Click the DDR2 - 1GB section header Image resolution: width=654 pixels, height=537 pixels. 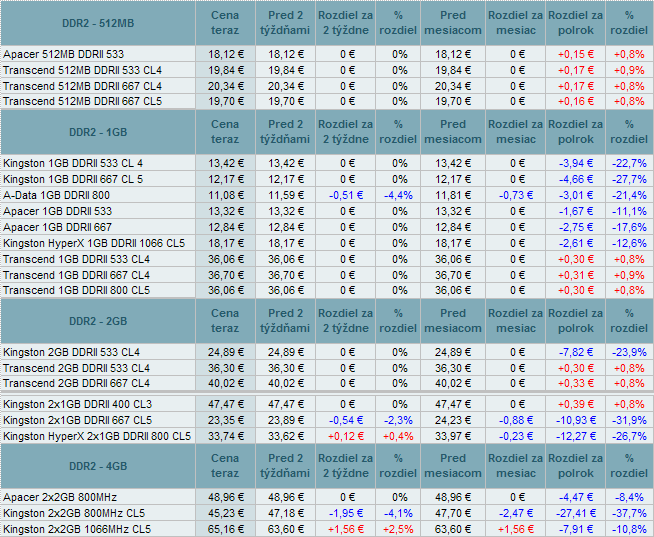[x=98, y=132]
